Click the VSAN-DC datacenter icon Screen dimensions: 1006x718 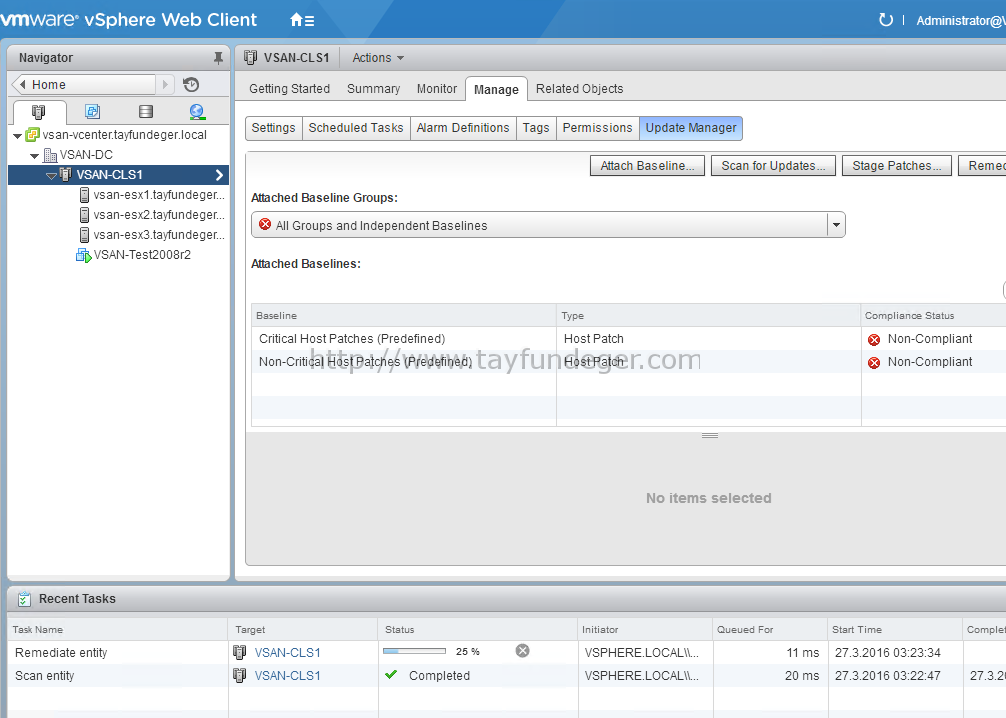(x=49, y=155)
